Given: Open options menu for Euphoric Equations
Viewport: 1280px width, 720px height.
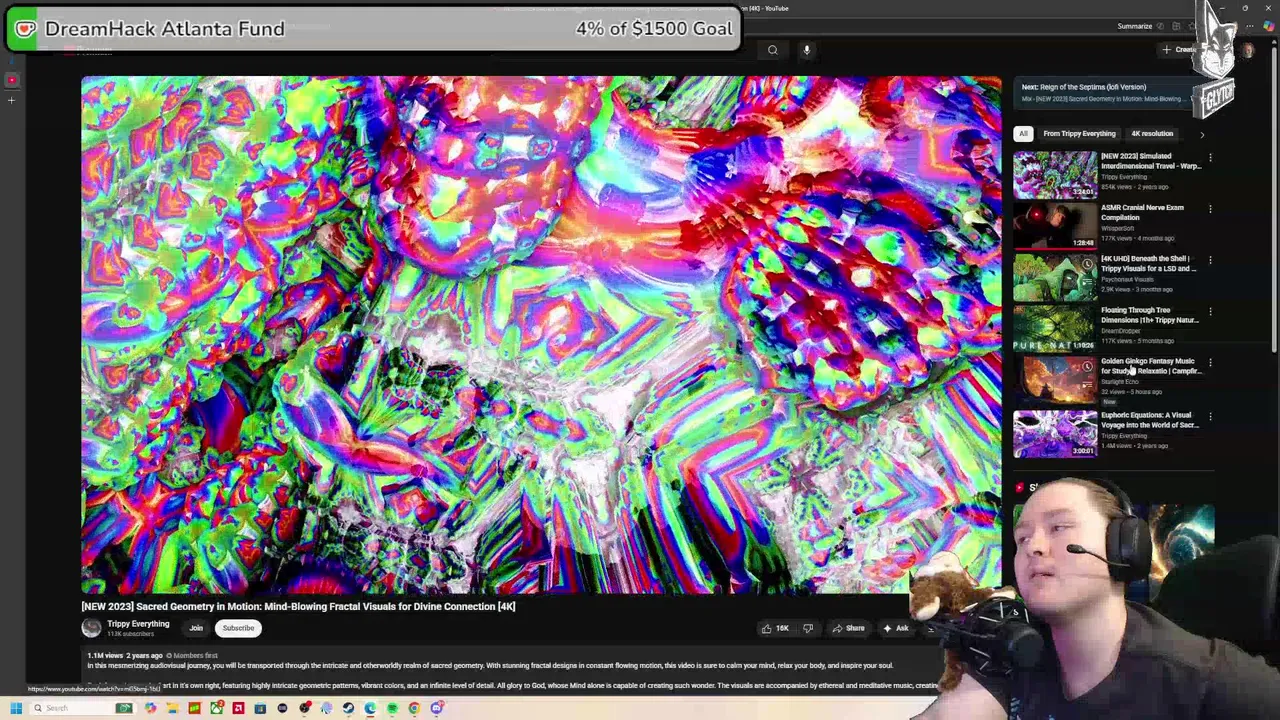Looking at the screenshot, I should coord(1210,416).
